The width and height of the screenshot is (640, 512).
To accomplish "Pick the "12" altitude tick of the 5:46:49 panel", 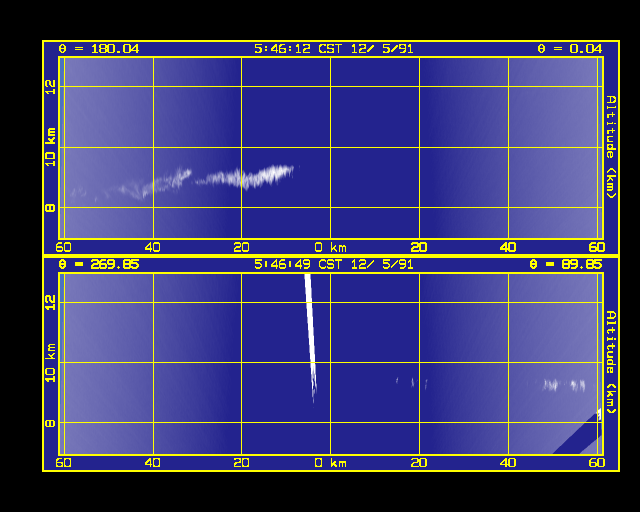I will 50,303.
